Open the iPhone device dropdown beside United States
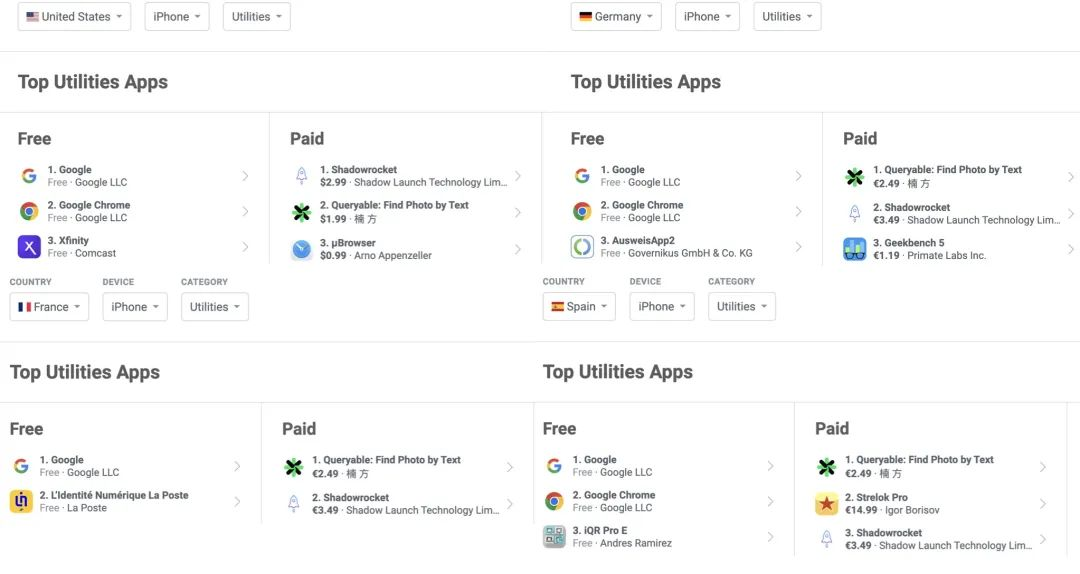The width and height of the screenshot is (1080, 574). [x=176, y=17]
